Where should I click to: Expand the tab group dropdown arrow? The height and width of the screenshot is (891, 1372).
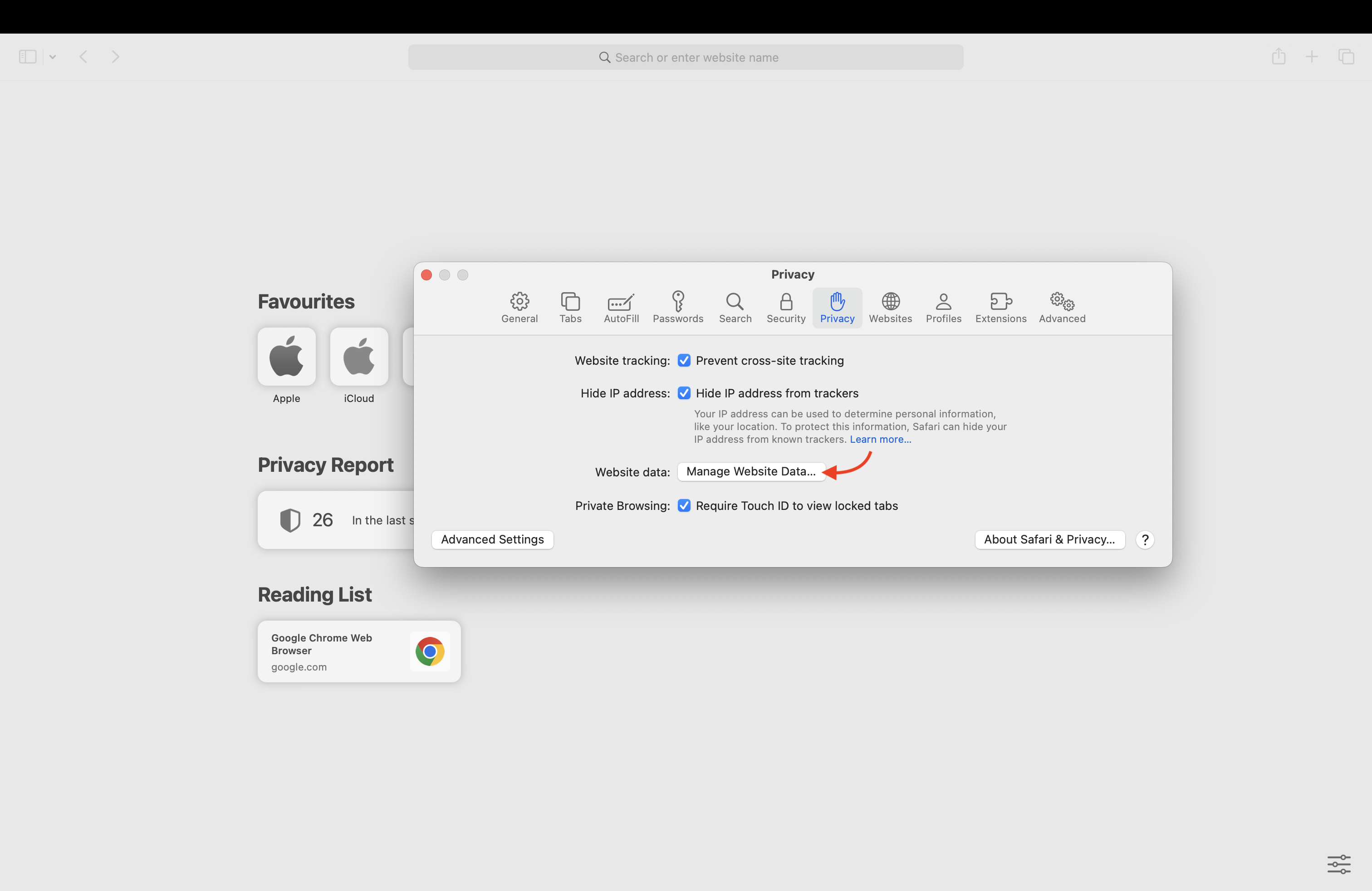coord(53,56)
